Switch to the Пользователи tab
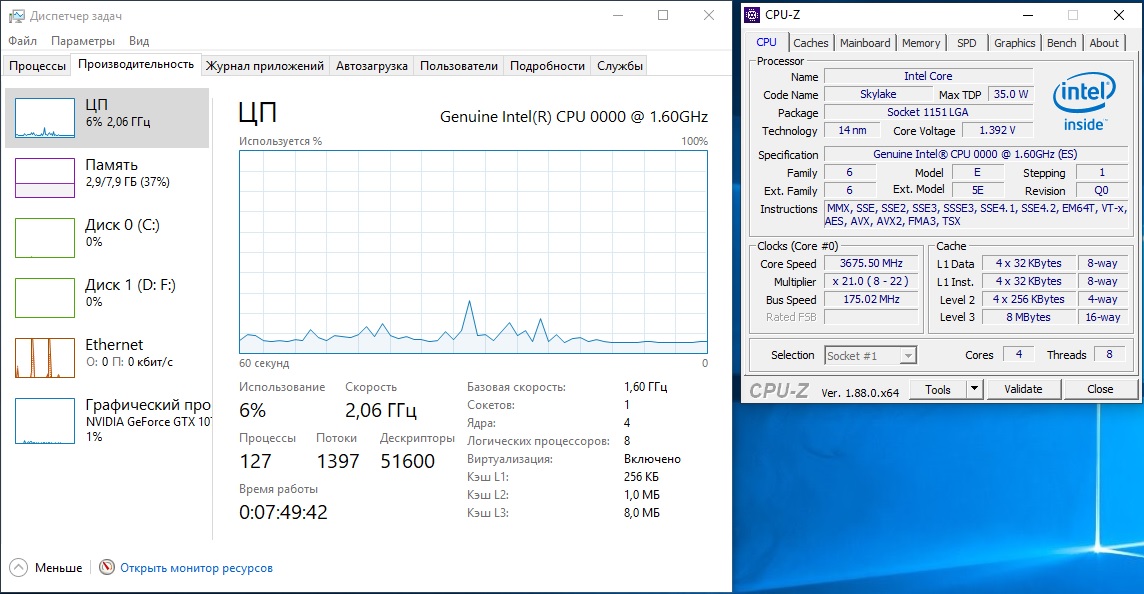 [x=458, y=66]
